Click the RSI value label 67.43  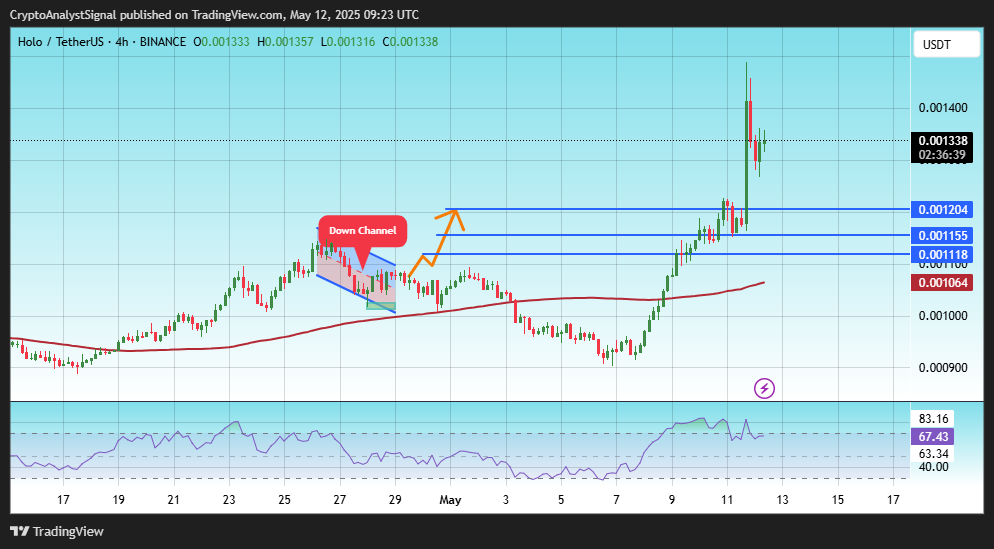coord(933,436)
